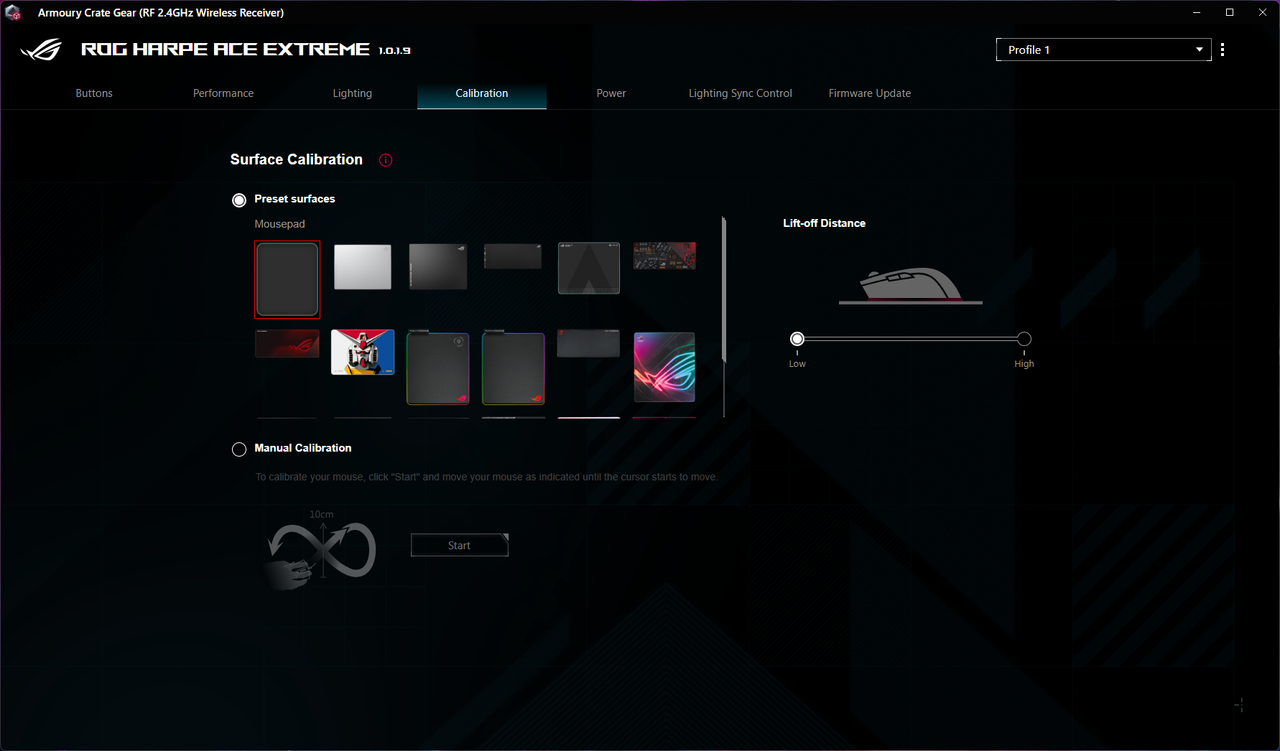Open the Power tab
The height and width of the screenshot is (751, 1280).
611,93
